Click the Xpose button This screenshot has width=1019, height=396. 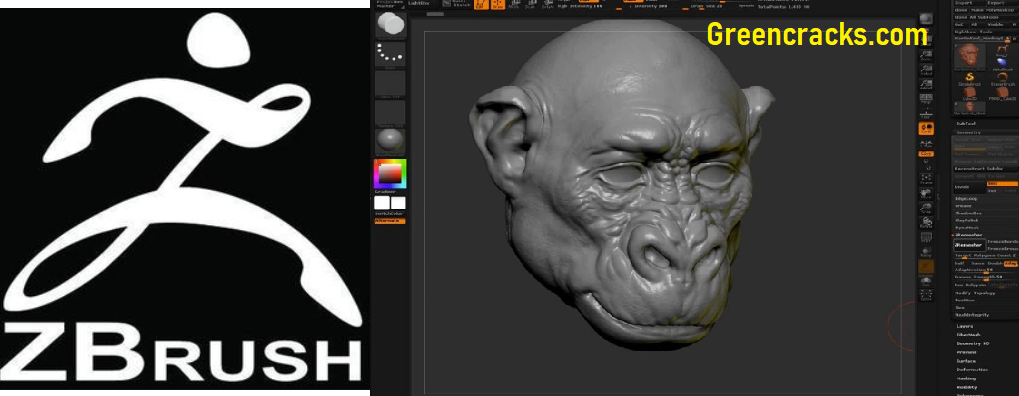[x=926, y=295]
